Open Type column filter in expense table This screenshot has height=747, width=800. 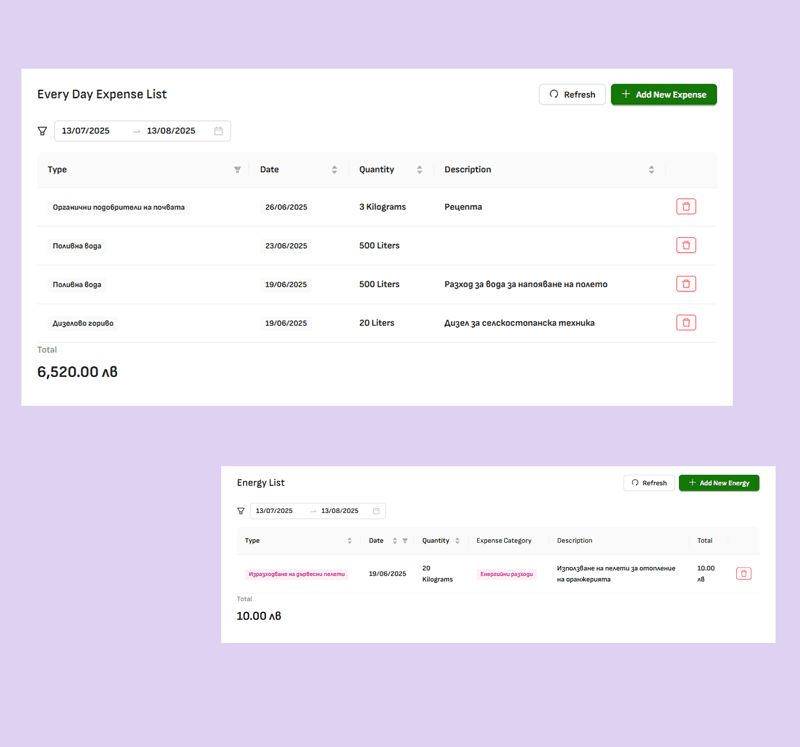point(237,170)
